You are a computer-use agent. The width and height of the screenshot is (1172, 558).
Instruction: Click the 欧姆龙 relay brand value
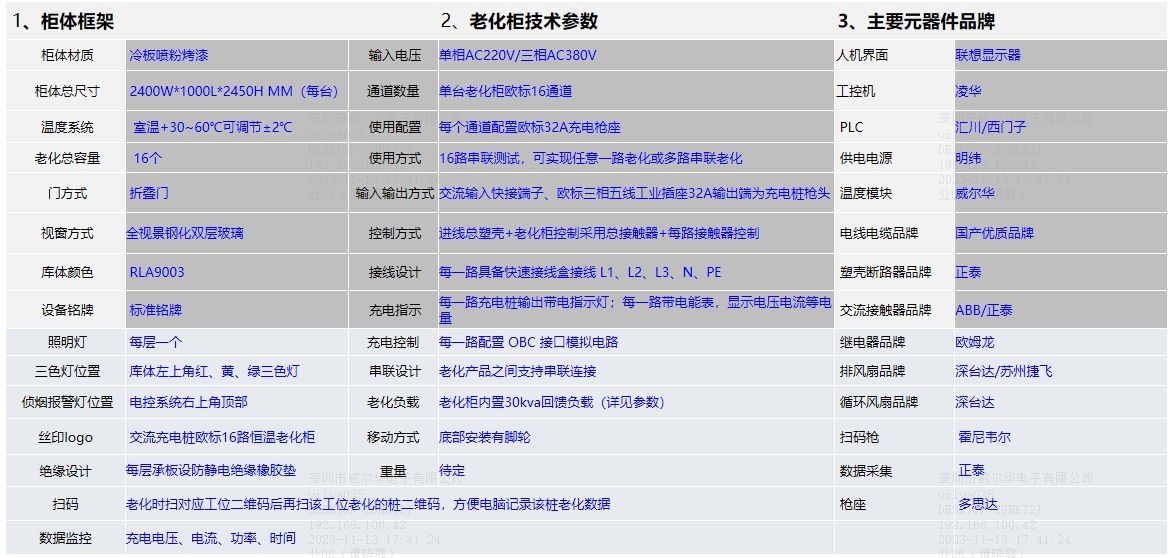pyautogui.click(x=975, y=342)
